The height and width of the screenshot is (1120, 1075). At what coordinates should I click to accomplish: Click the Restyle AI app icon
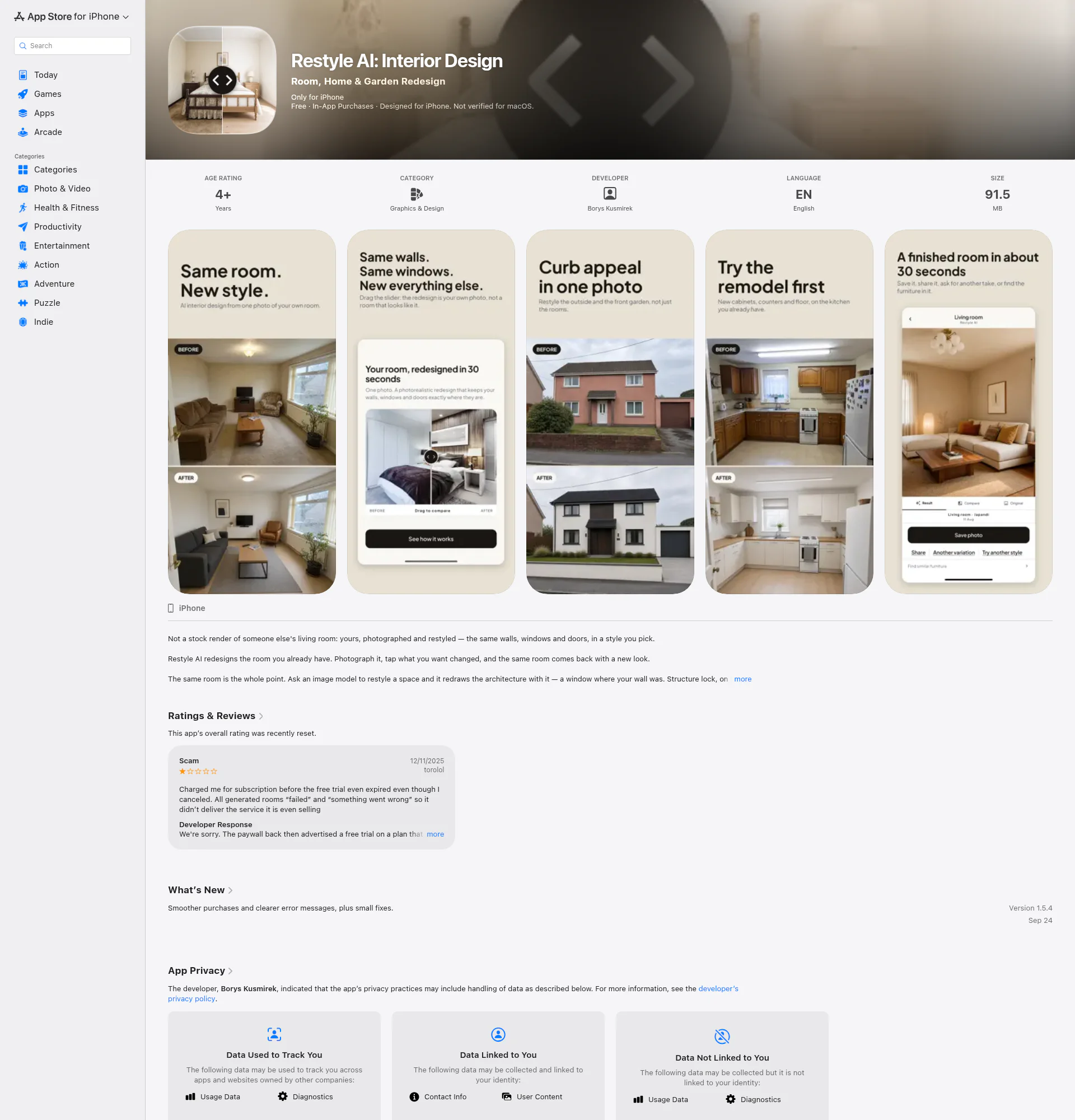pyautogui.click(x=222, y=80)
